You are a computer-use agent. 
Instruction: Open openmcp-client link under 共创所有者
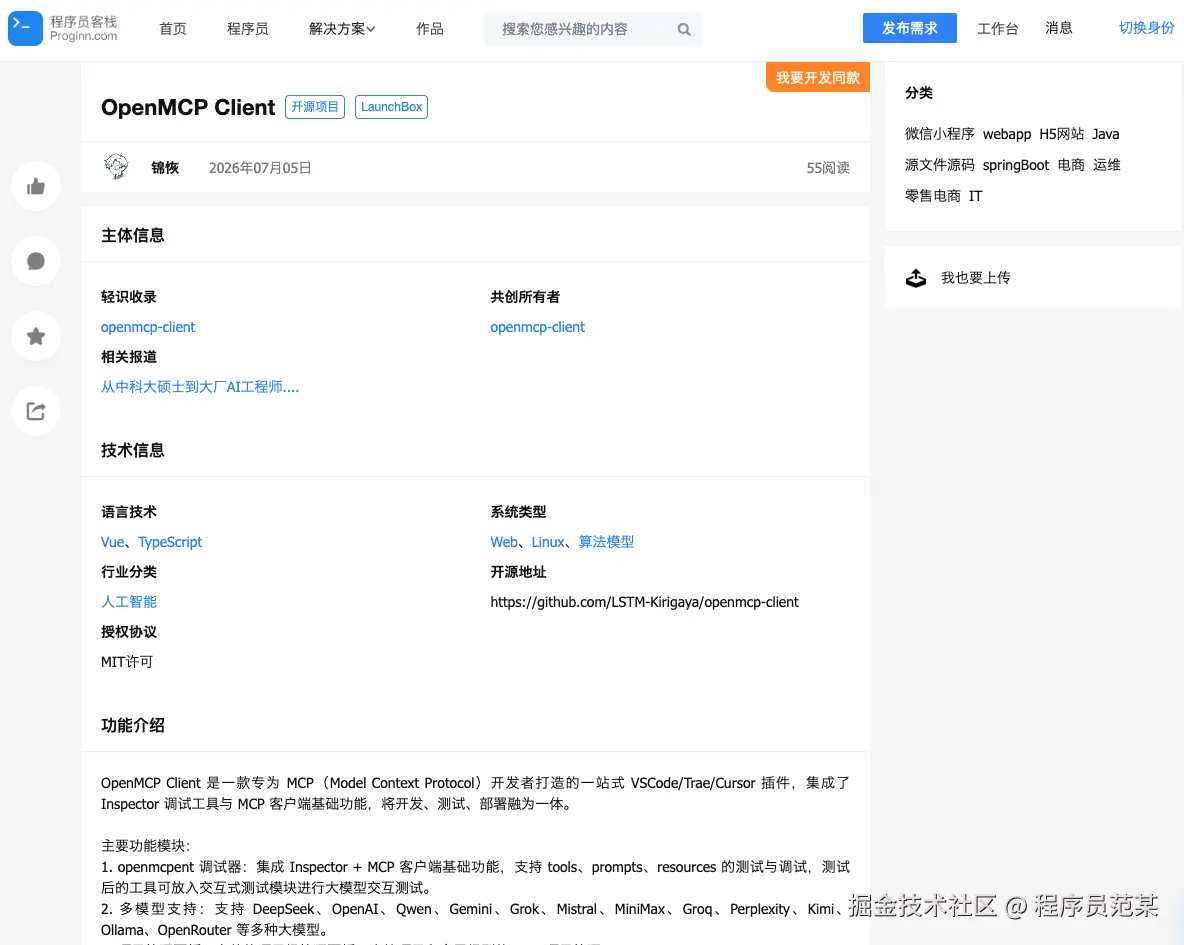(538, 327)
